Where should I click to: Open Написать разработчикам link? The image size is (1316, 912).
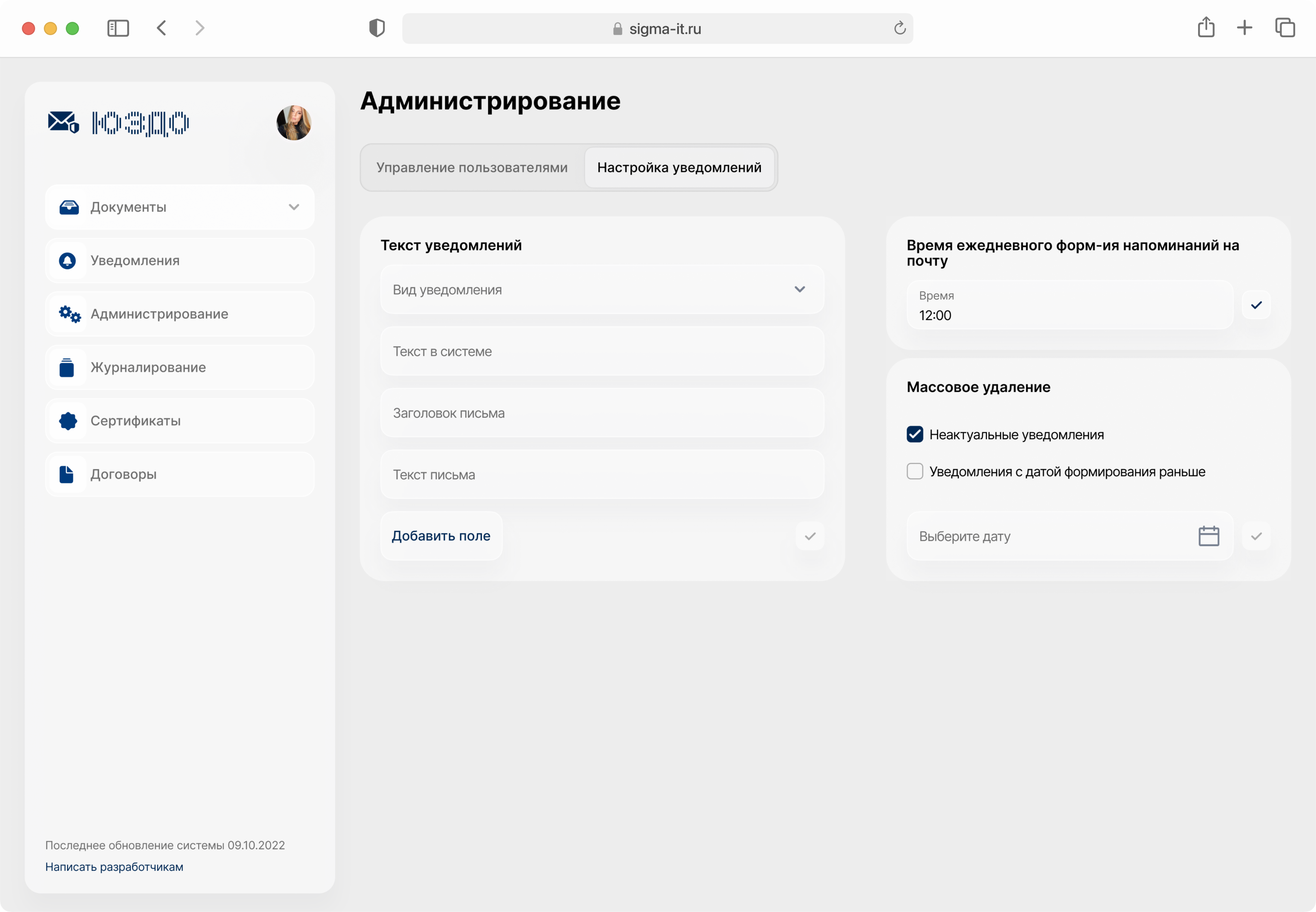click(114, 867)
